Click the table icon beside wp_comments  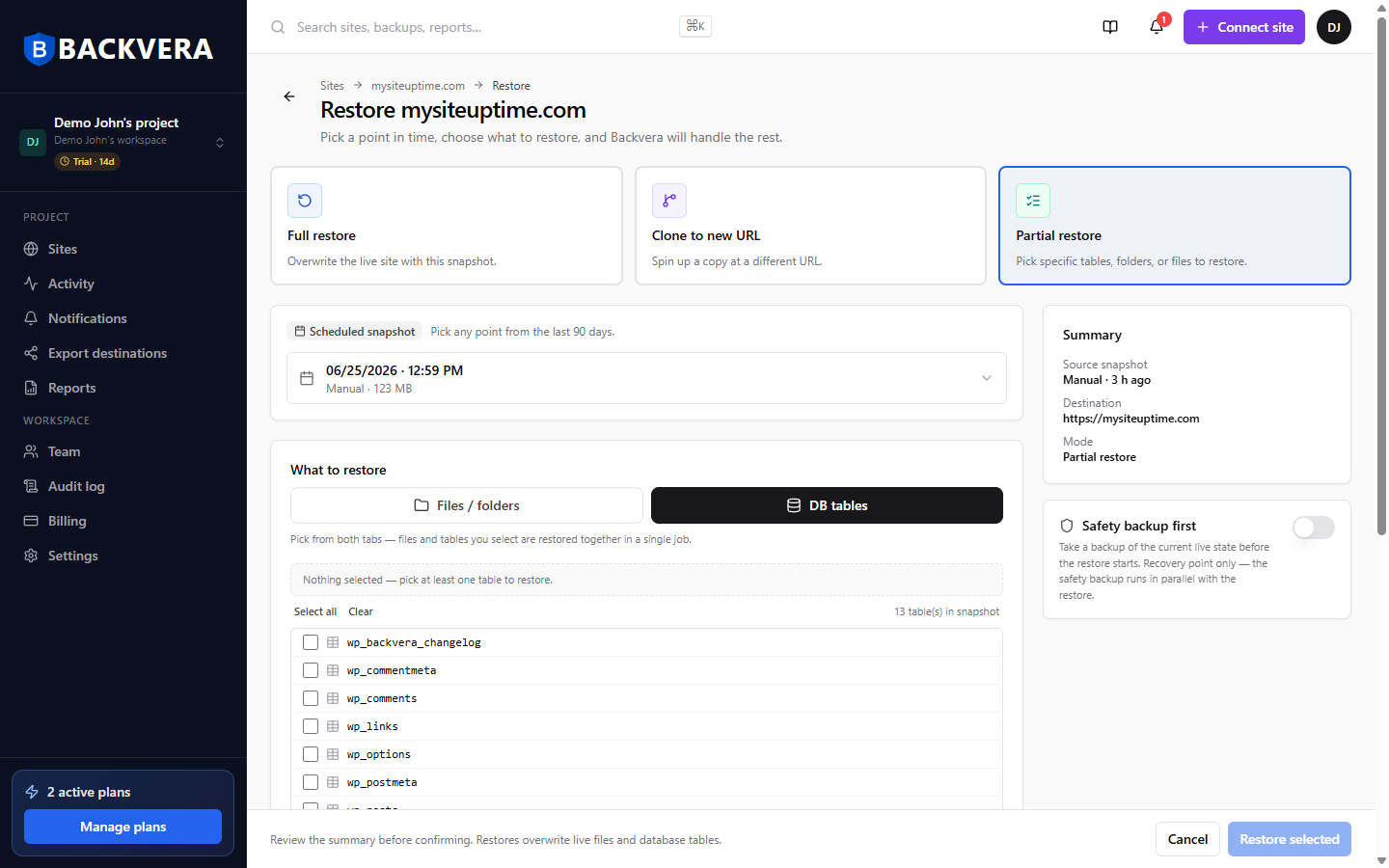pos(333,698)
